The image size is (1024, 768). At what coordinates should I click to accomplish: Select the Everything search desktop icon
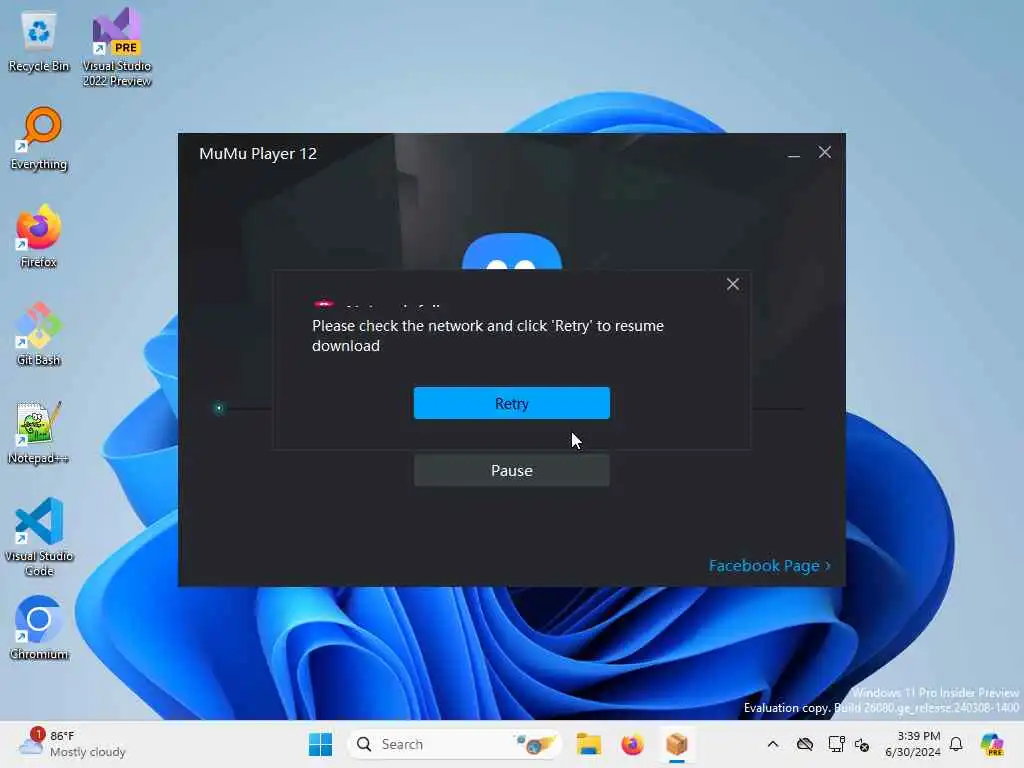tap(39, 139)
